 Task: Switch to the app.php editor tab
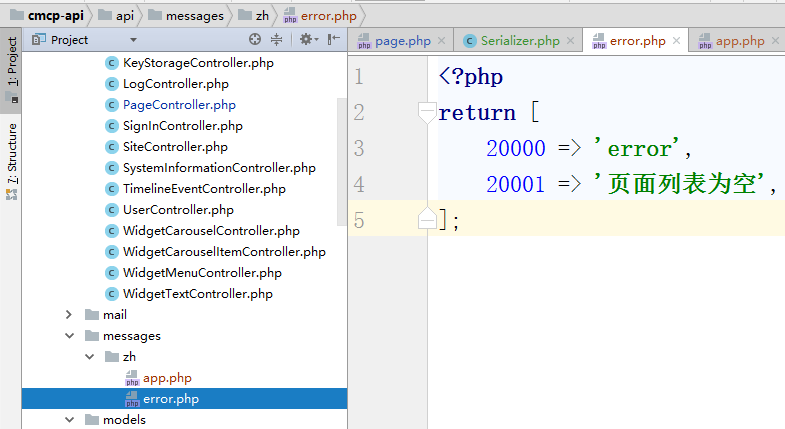[739, 41]
